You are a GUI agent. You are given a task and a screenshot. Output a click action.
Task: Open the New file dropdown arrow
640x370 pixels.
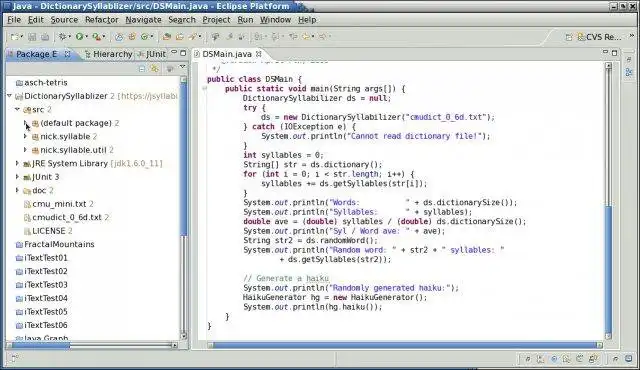[22, 37]
